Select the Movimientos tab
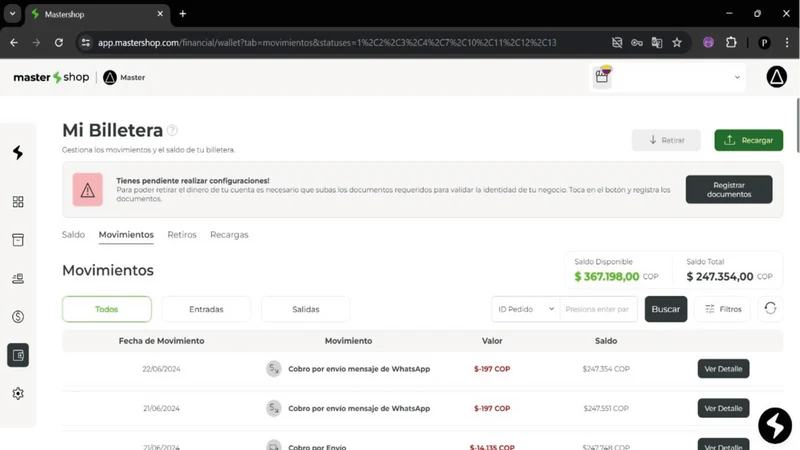Viewport: 800px width, 450px height. tap(126, 235)
